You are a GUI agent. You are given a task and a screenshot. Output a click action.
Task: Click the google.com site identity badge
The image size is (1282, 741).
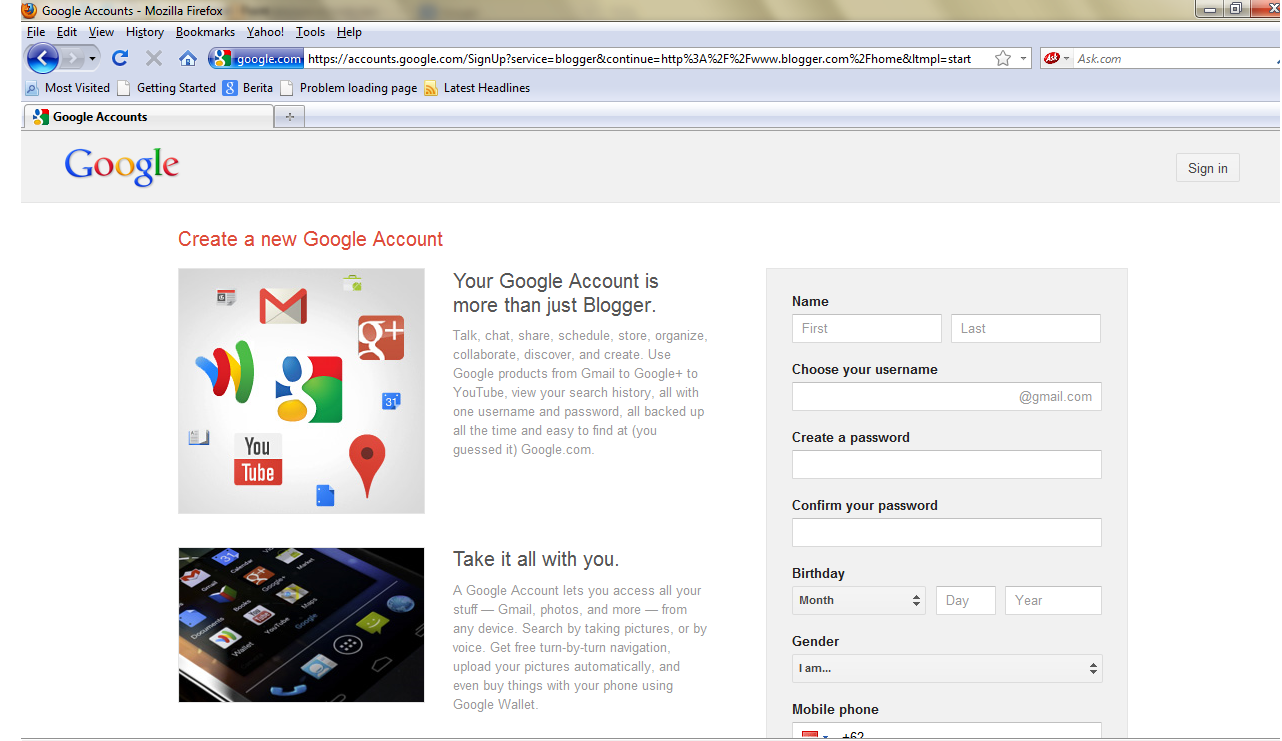[x=257, y=59]
